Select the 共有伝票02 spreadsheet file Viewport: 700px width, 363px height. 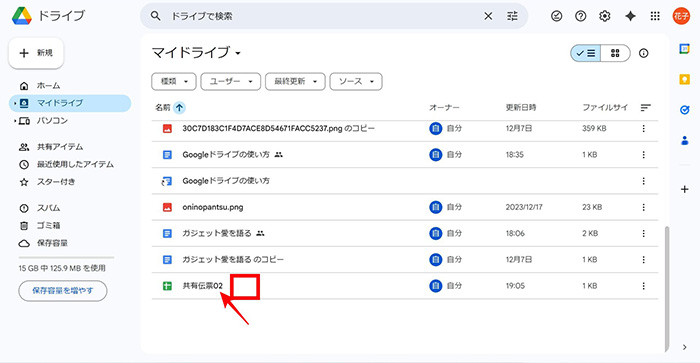[405, 286]
